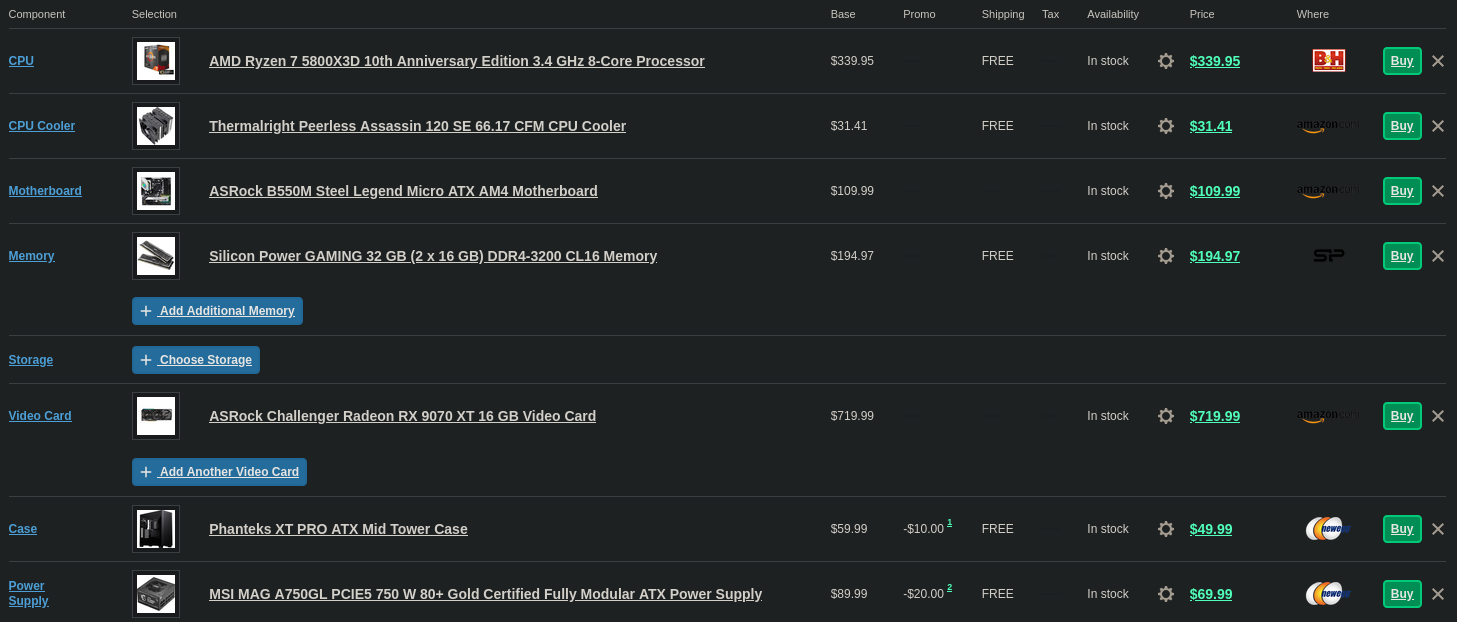Remove the Memory item using X icon
The height and width of the screenshot is (622, 1457).
(1438, 256)
